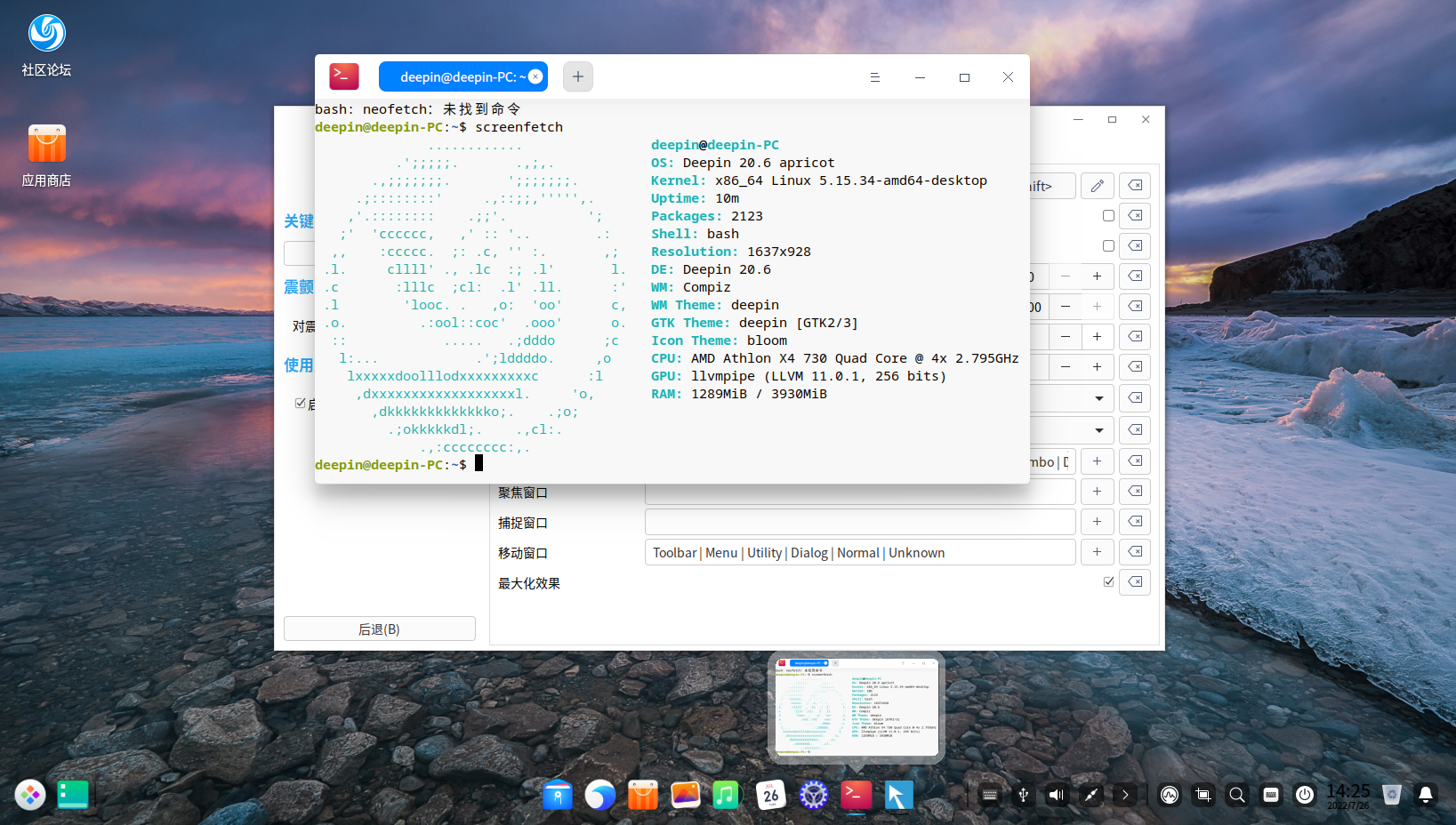This screenshot has width=1456, height=825.
Task: Launch Control Center gear icon in dock
Action: tap(813, 795)
